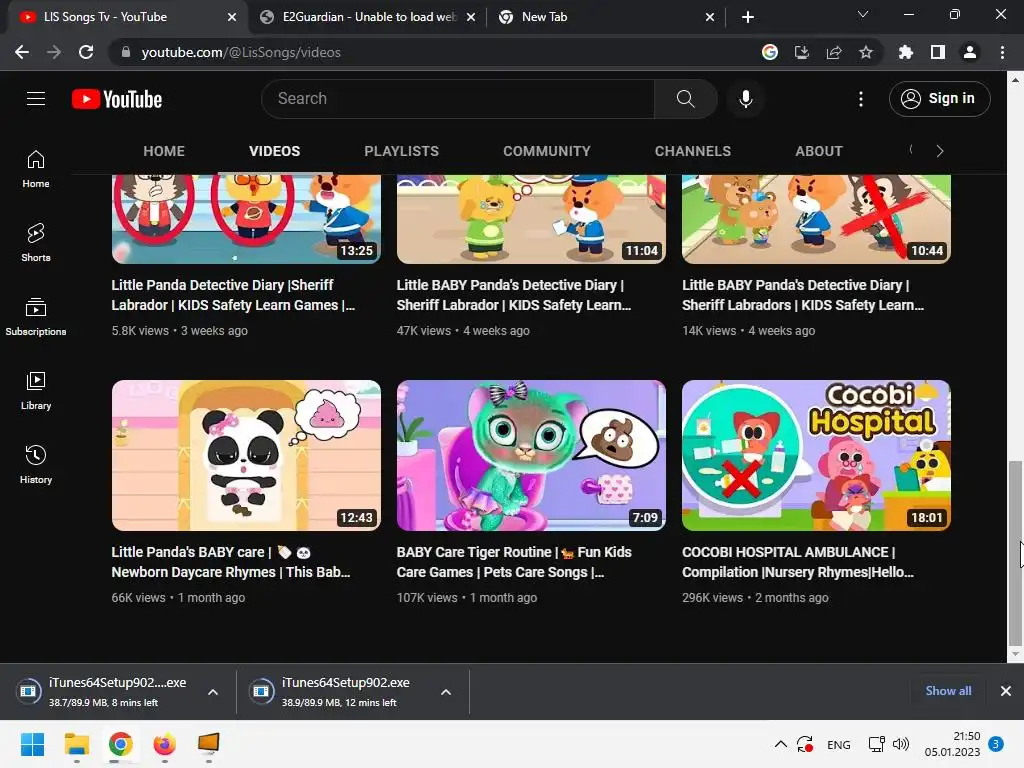Expand second iTunes64Setup902.exe download options

(446, 692)
